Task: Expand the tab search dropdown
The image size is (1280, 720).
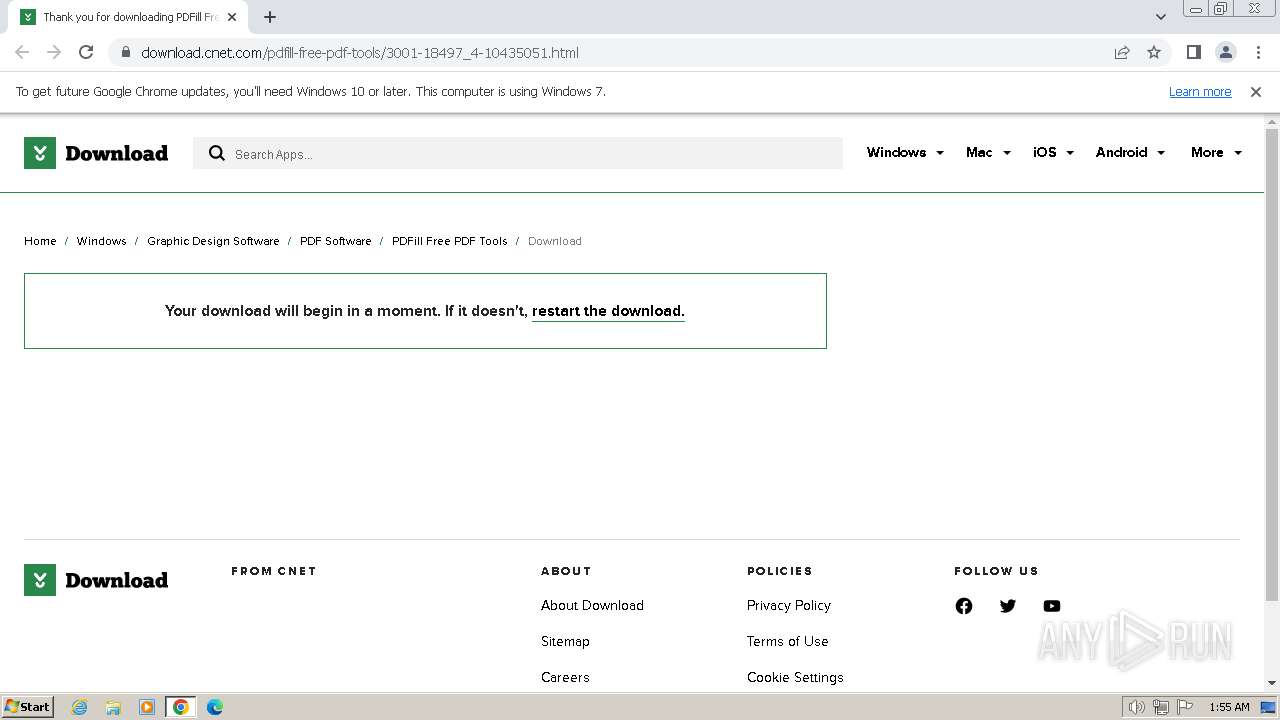Action: (x=1161, y=17)
